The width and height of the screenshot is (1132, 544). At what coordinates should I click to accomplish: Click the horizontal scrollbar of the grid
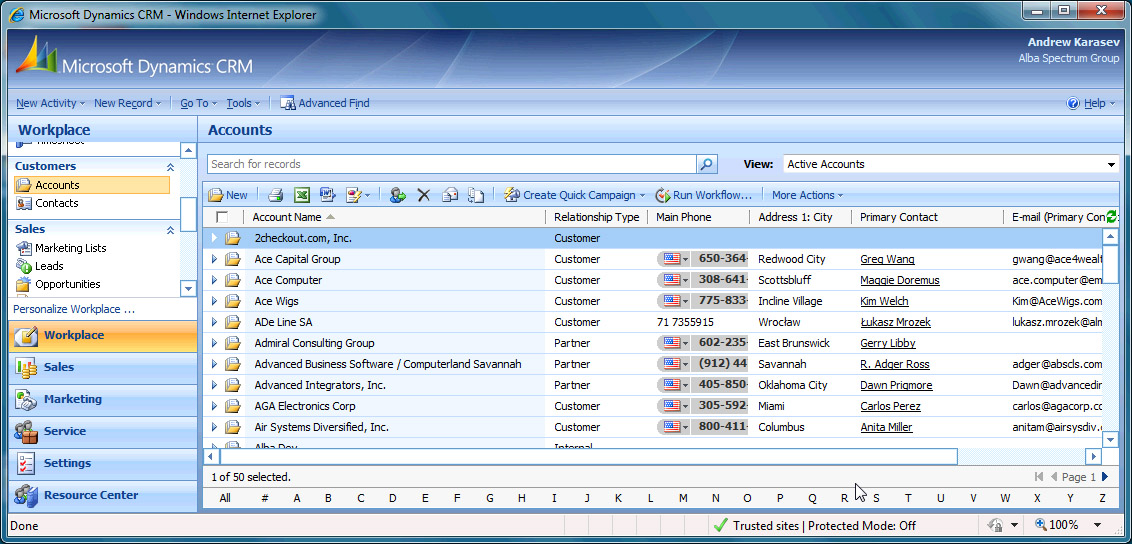pos(588,457)
